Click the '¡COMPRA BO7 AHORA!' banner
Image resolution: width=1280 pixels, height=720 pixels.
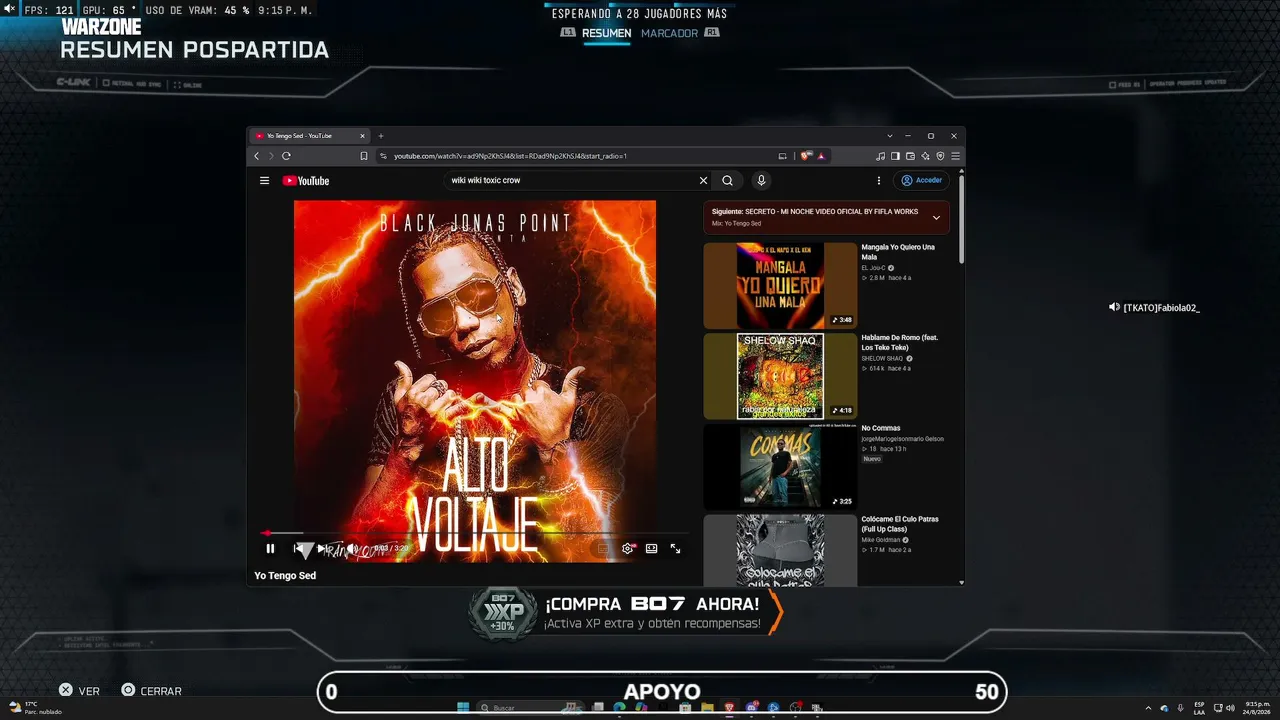625,613
